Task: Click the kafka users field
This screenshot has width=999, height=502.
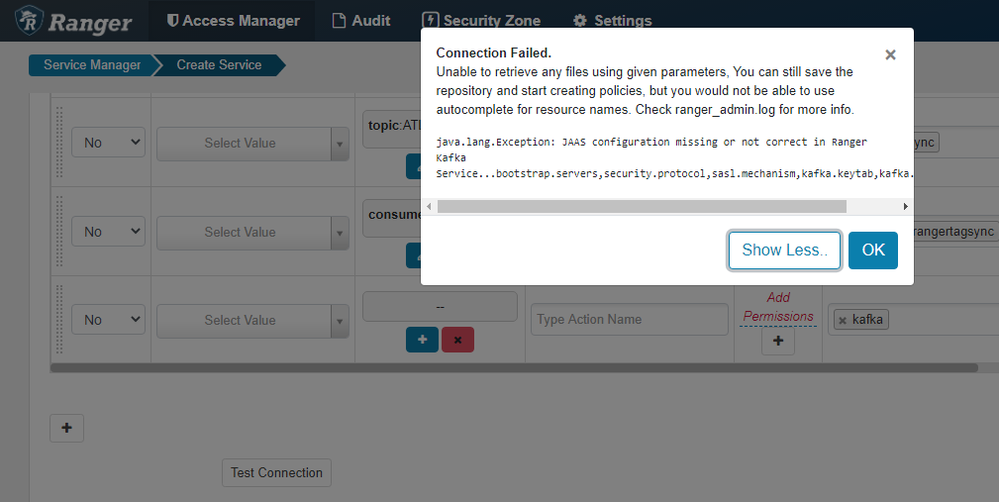Action: point(914,320)
